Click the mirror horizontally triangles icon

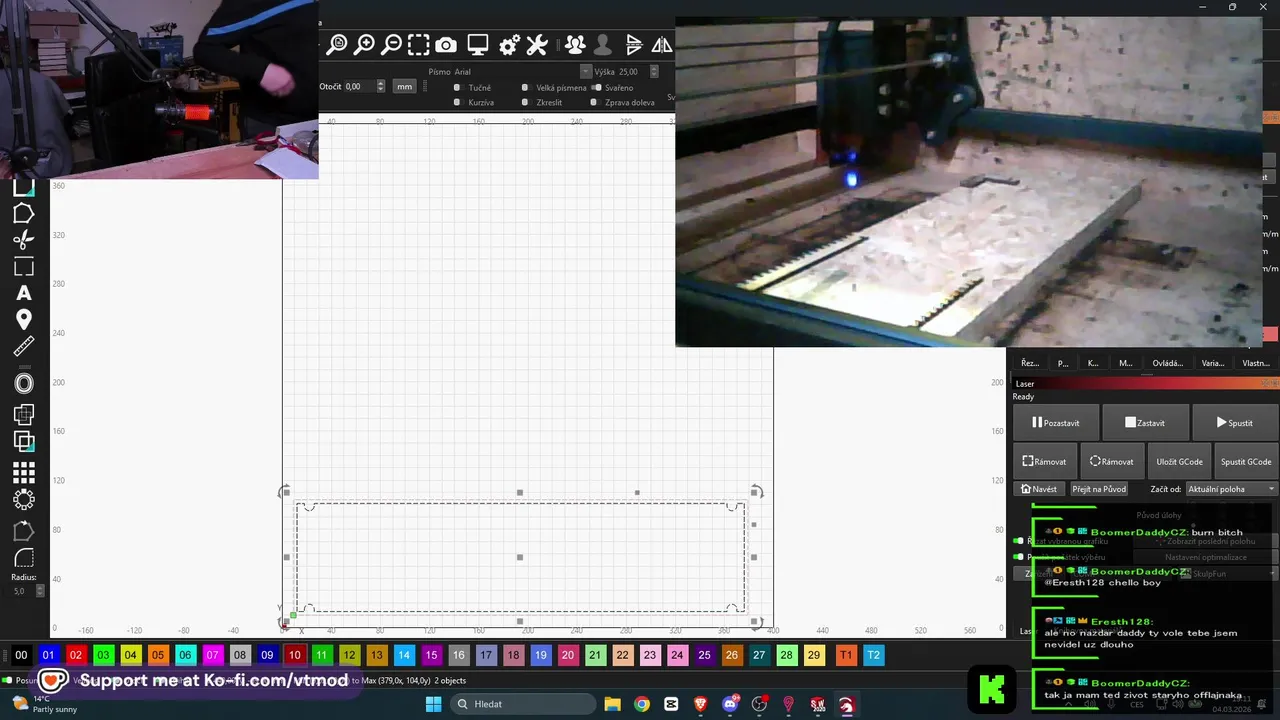point(662,45)
